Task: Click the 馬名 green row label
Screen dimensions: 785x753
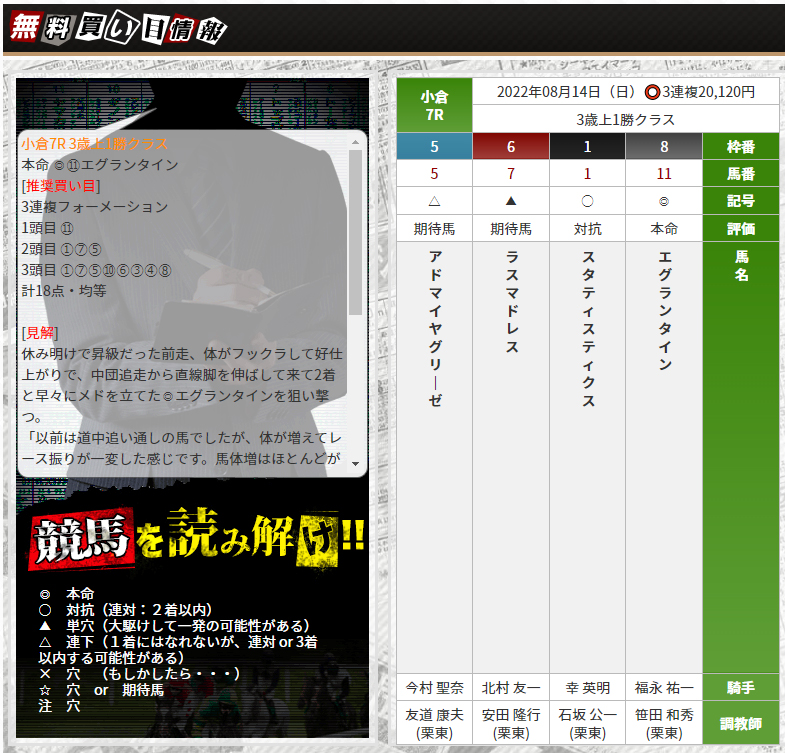Action: pyautogui.click(x=740, y=266)
